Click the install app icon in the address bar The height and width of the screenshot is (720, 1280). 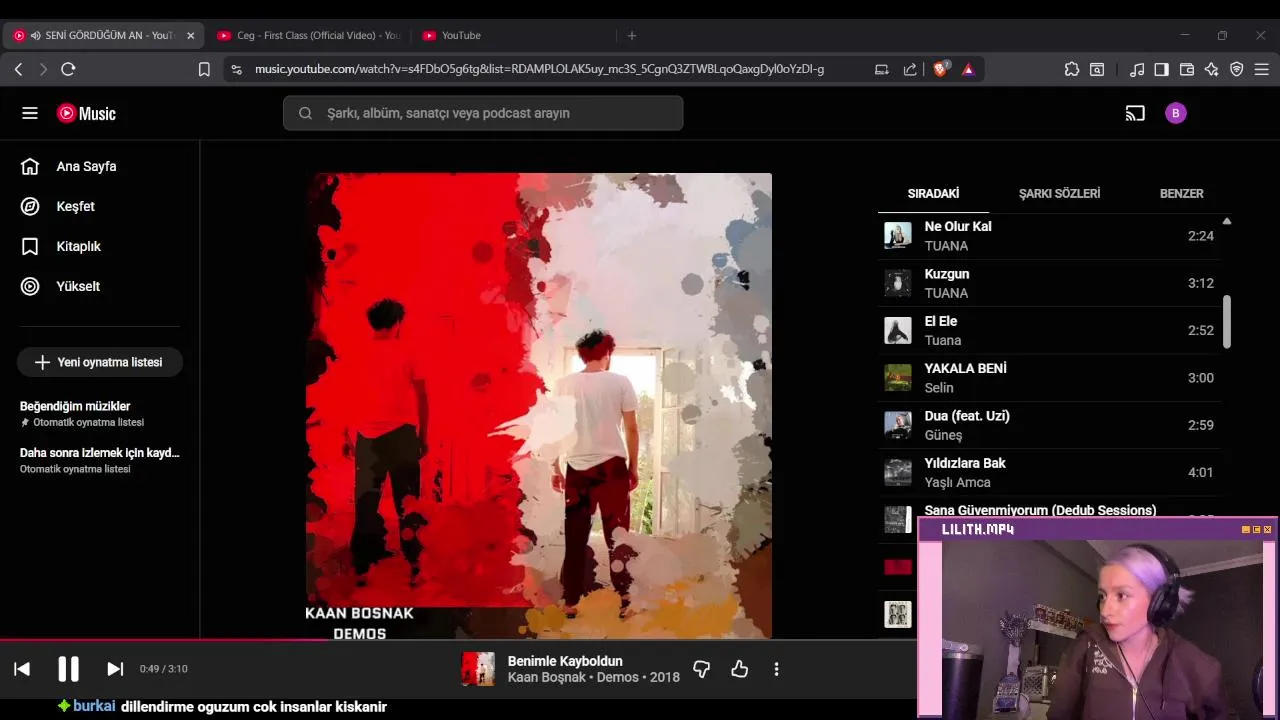[x=881, y=69]
